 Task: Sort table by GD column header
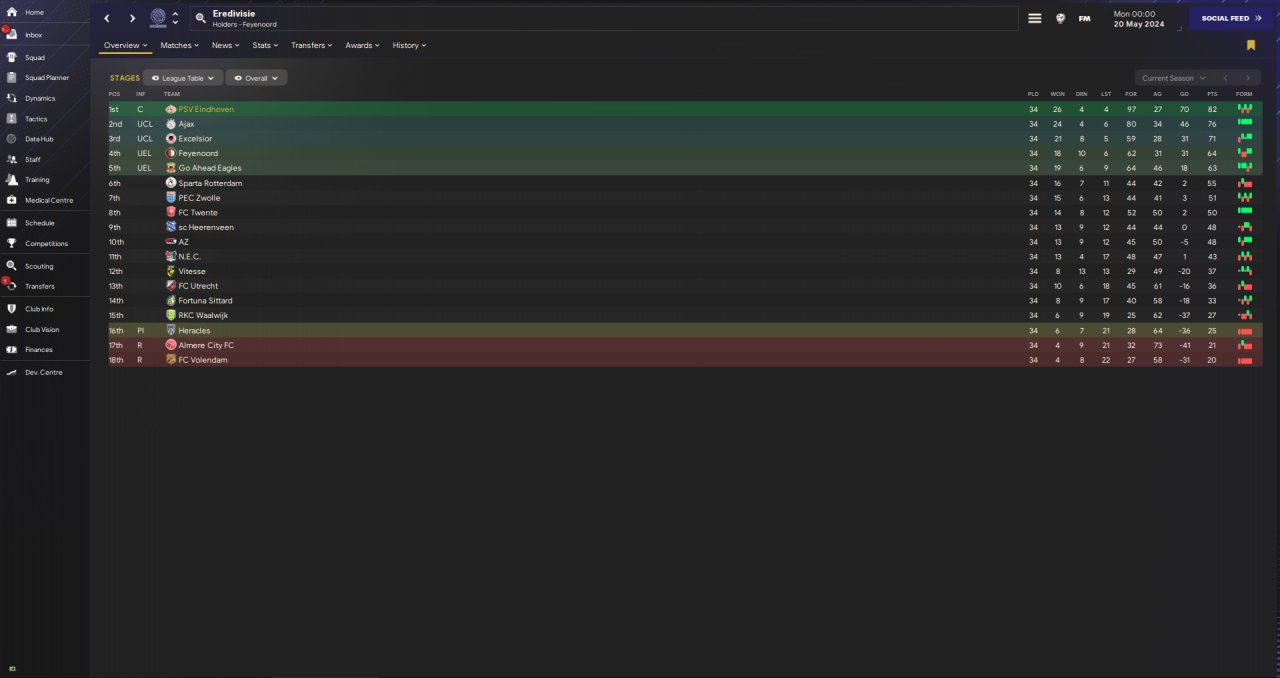1184,94
